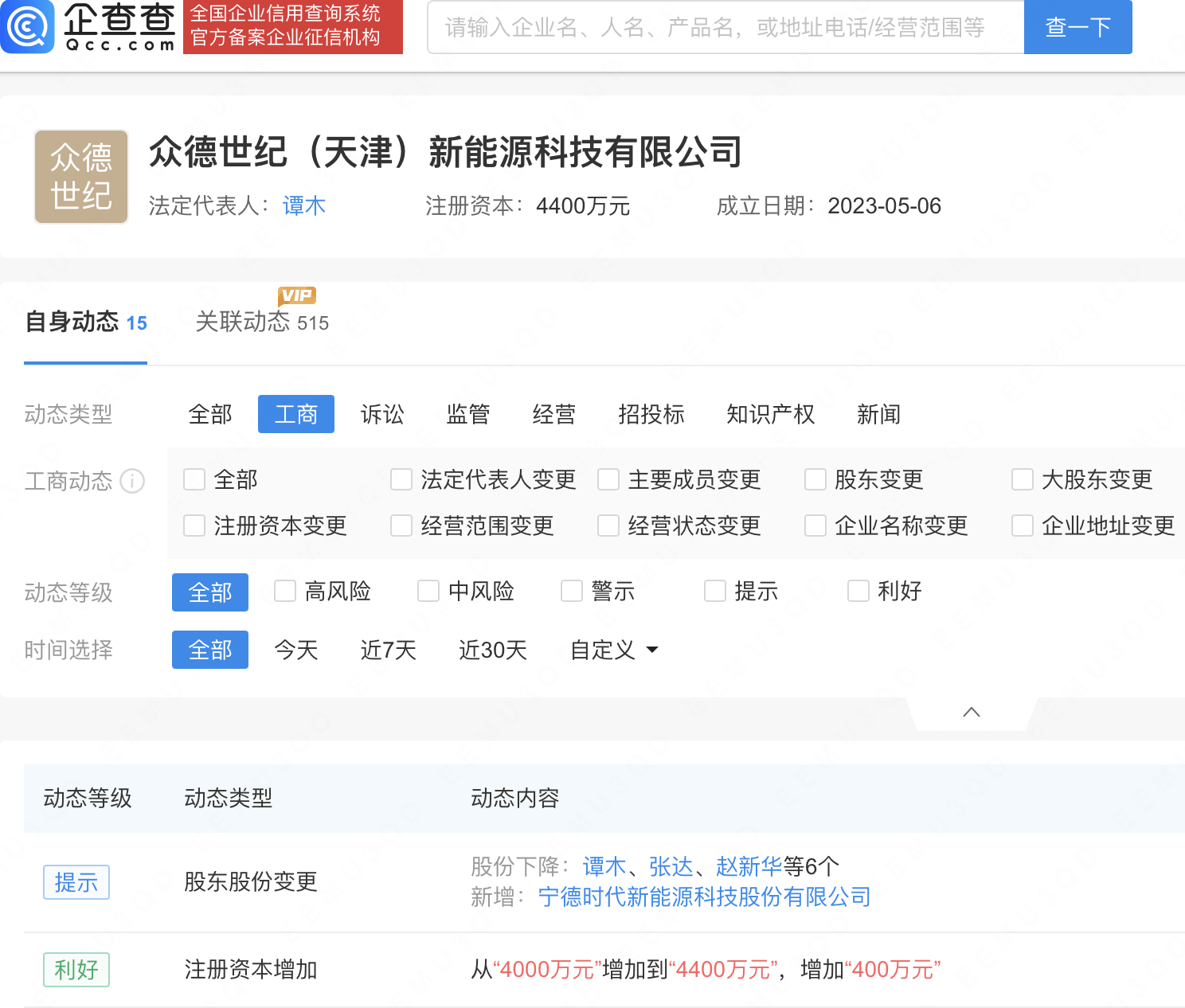Check the 利好 level checkbox
The width and height of the screenshot is (1185, 1008).
(x=858, y=591)
